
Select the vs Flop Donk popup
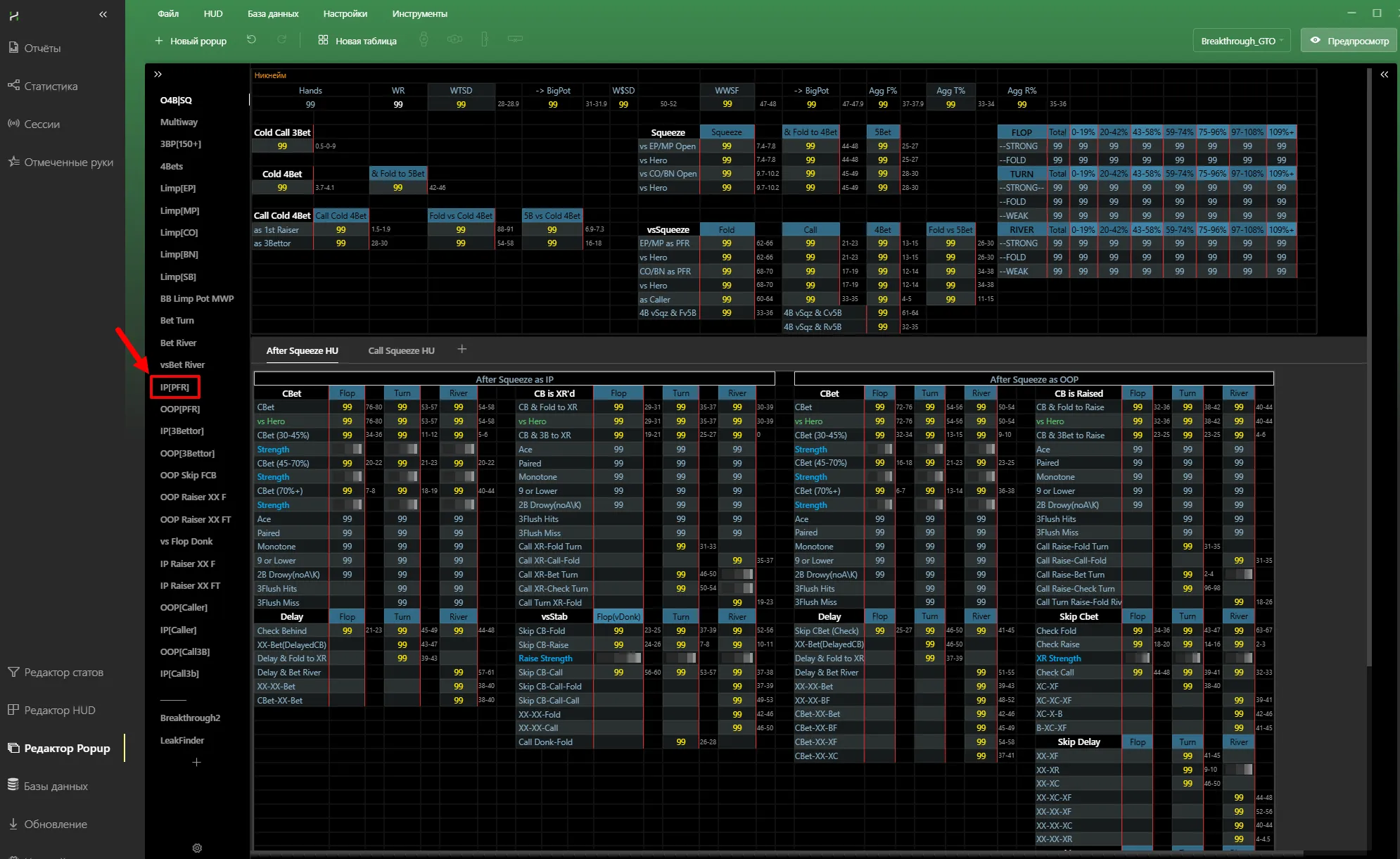(x=186, y=541)
